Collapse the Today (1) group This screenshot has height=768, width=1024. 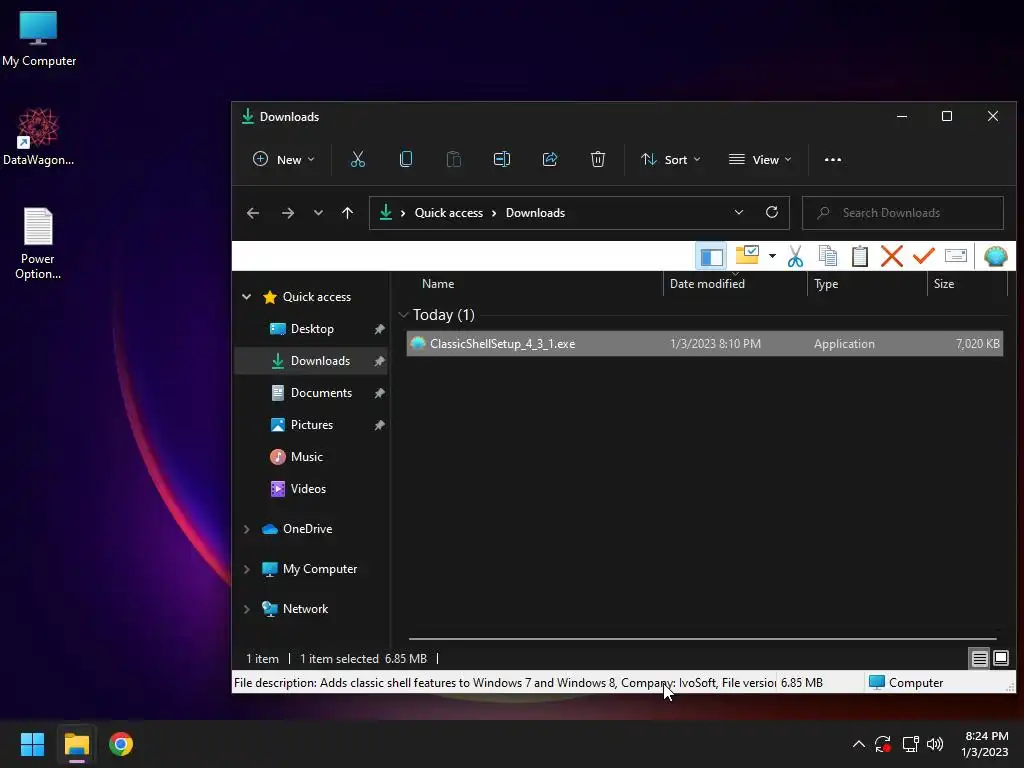(x=404, y=315)
